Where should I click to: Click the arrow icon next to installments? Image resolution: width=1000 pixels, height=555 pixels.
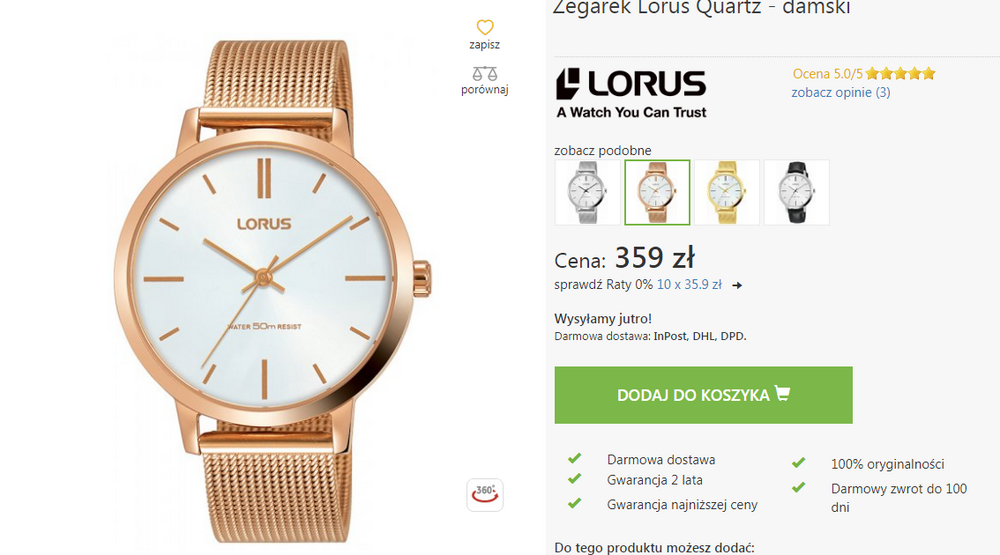point(737,285)
